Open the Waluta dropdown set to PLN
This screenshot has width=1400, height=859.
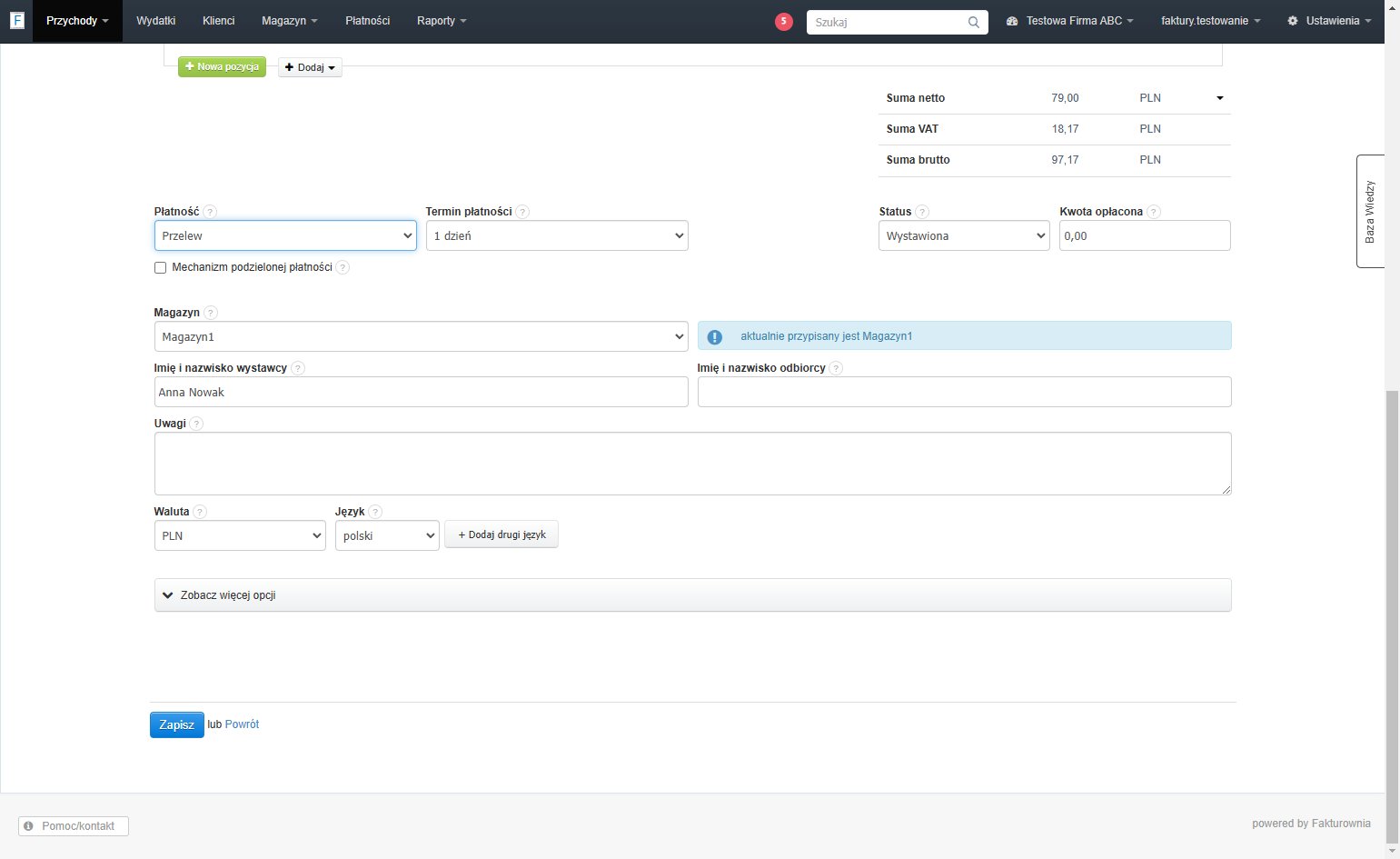240,535
